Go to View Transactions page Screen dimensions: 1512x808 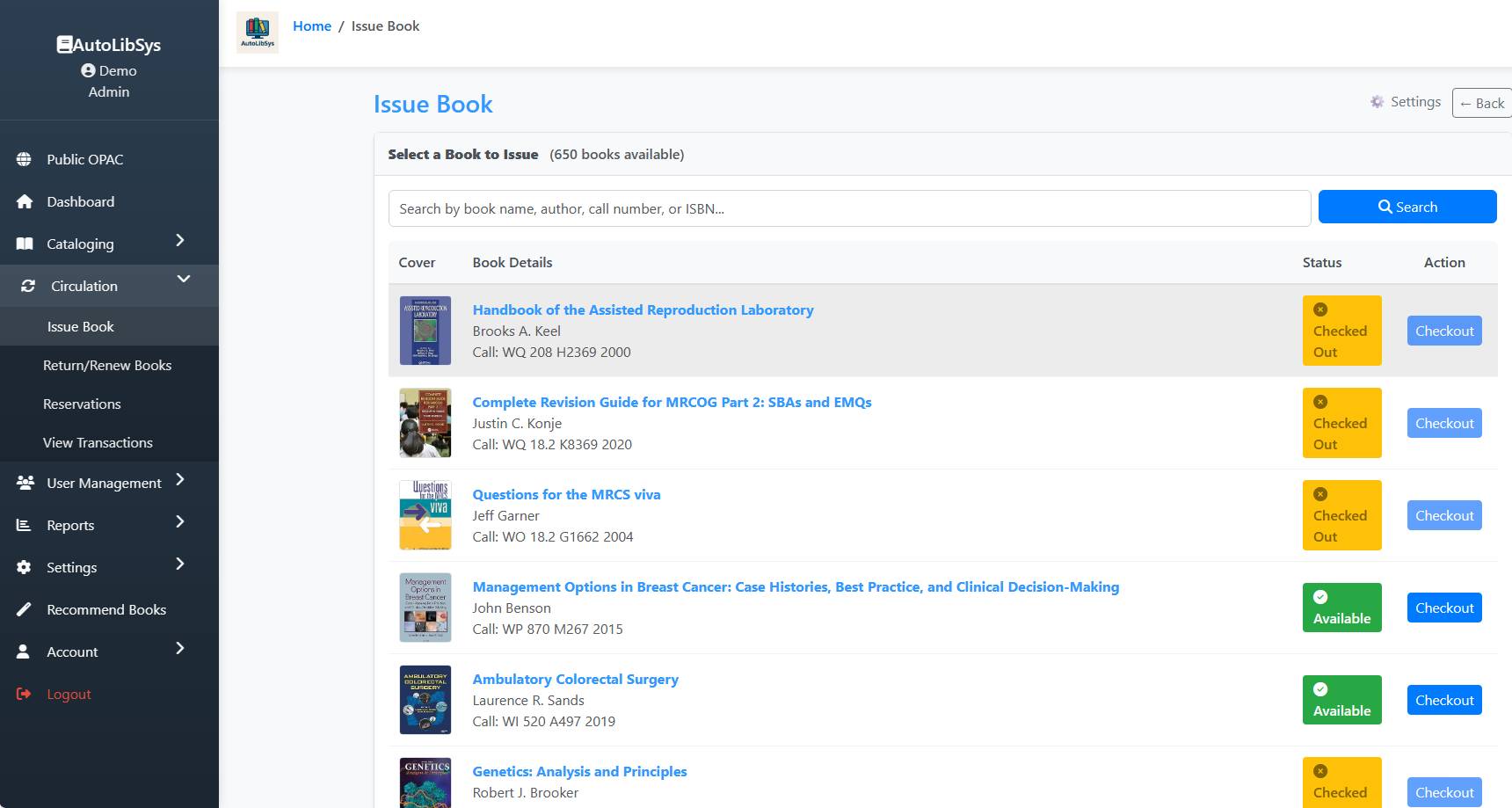98,442
